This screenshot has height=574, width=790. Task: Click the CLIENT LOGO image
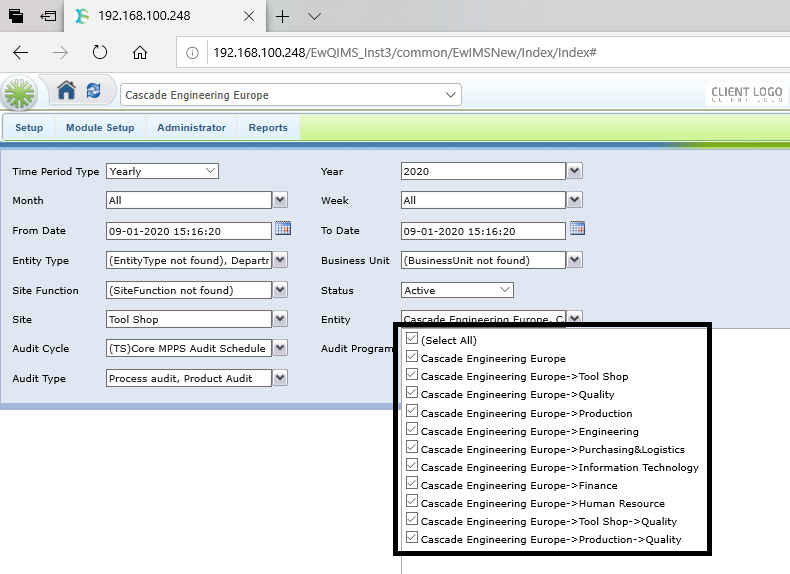click(747, 94)
